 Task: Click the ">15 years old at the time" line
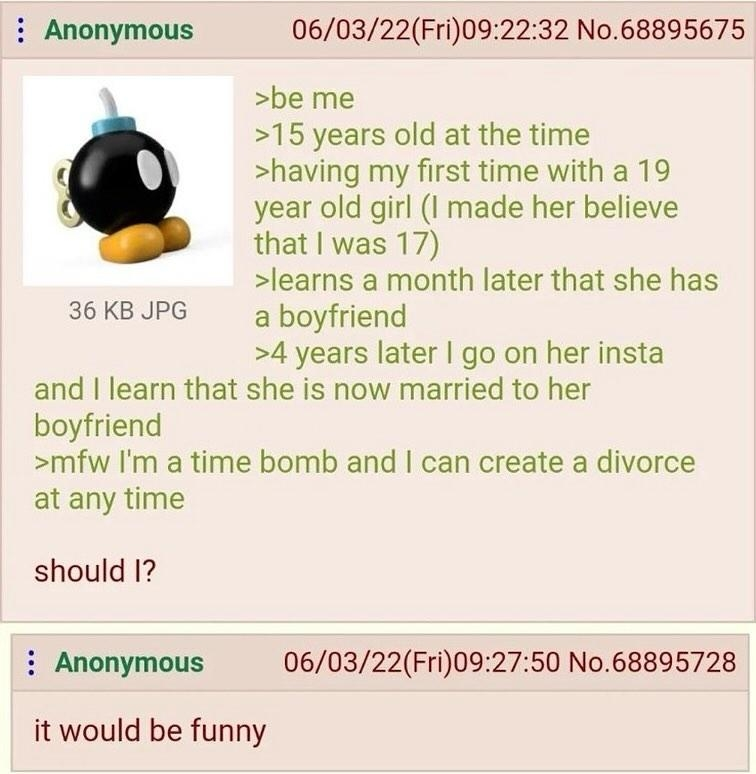422,135
